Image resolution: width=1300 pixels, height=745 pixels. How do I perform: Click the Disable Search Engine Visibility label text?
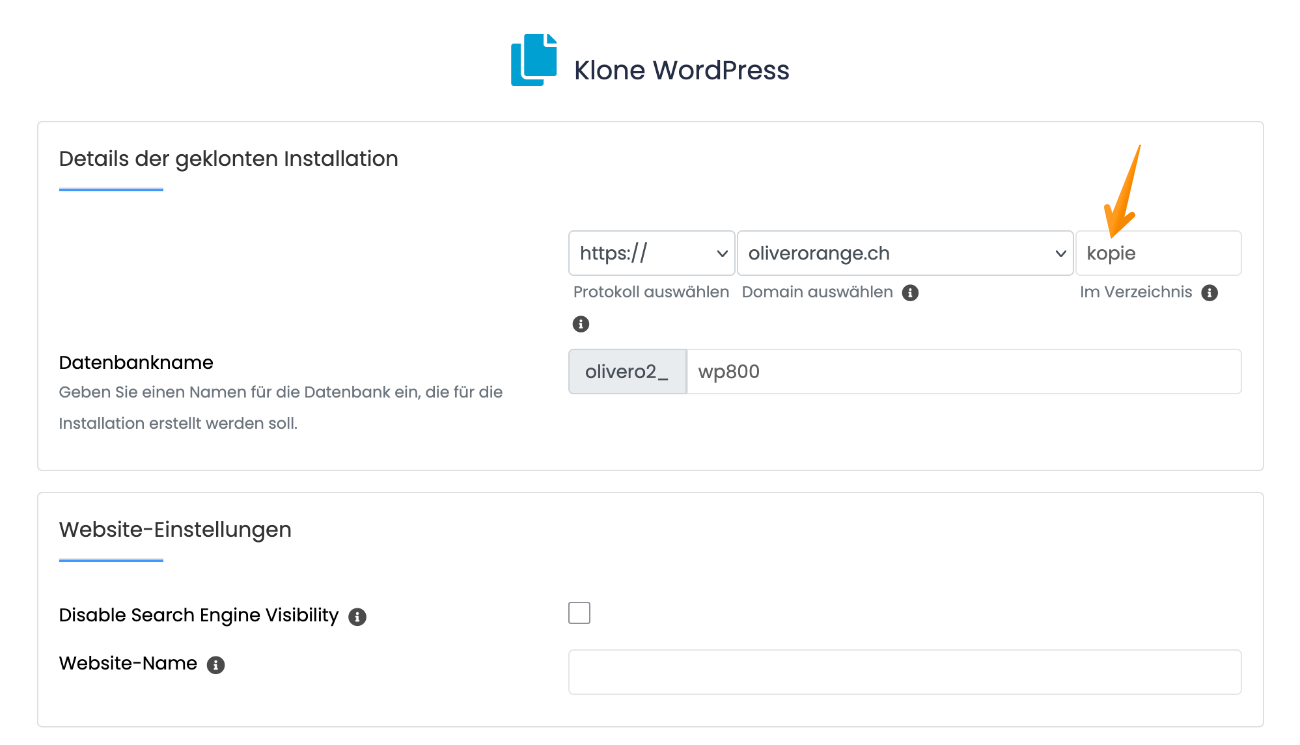point(199,615)
